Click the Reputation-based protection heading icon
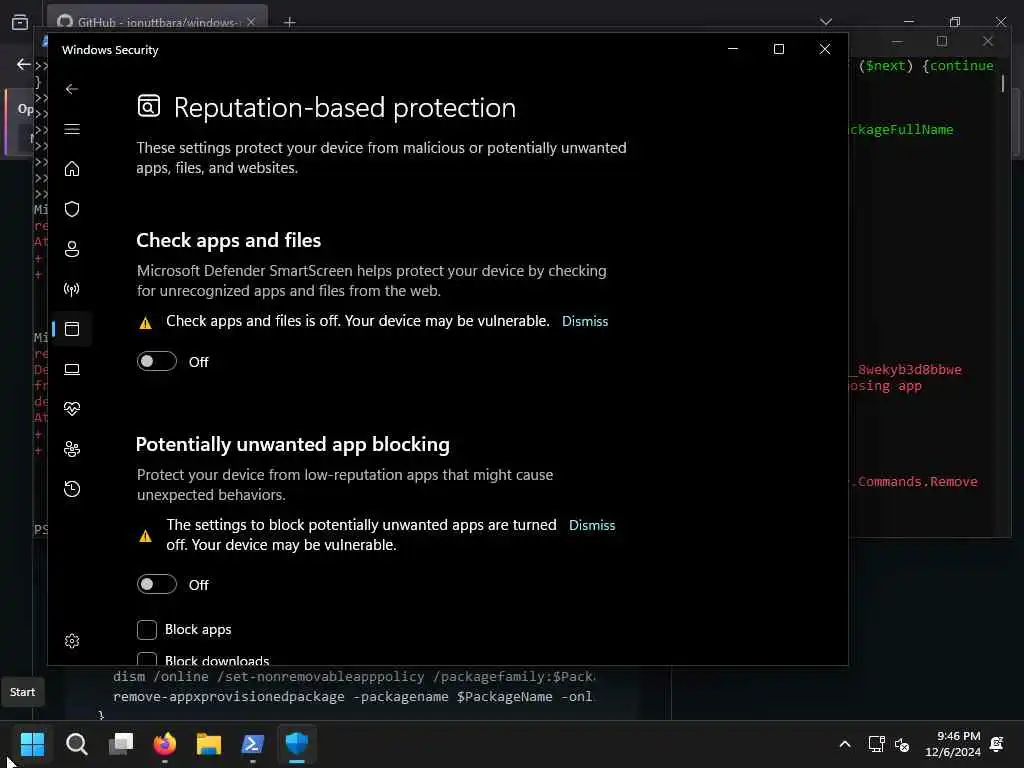The width and height of the screenshot is (1024, 768). [x=149, y=106]
